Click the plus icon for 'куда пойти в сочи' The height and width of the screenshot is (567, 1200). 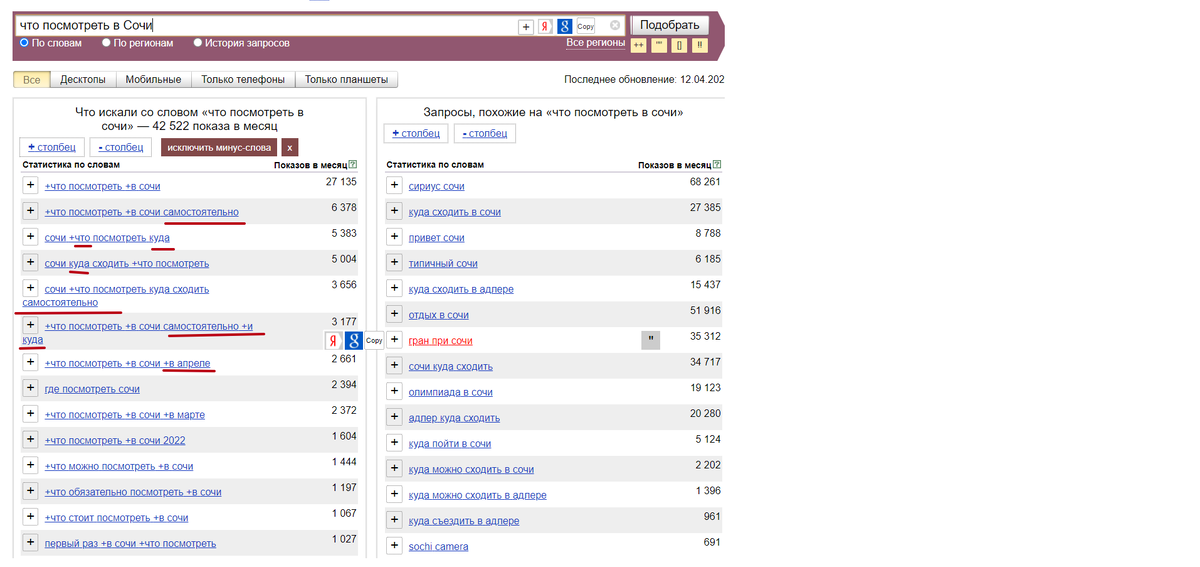pos(394,443)
